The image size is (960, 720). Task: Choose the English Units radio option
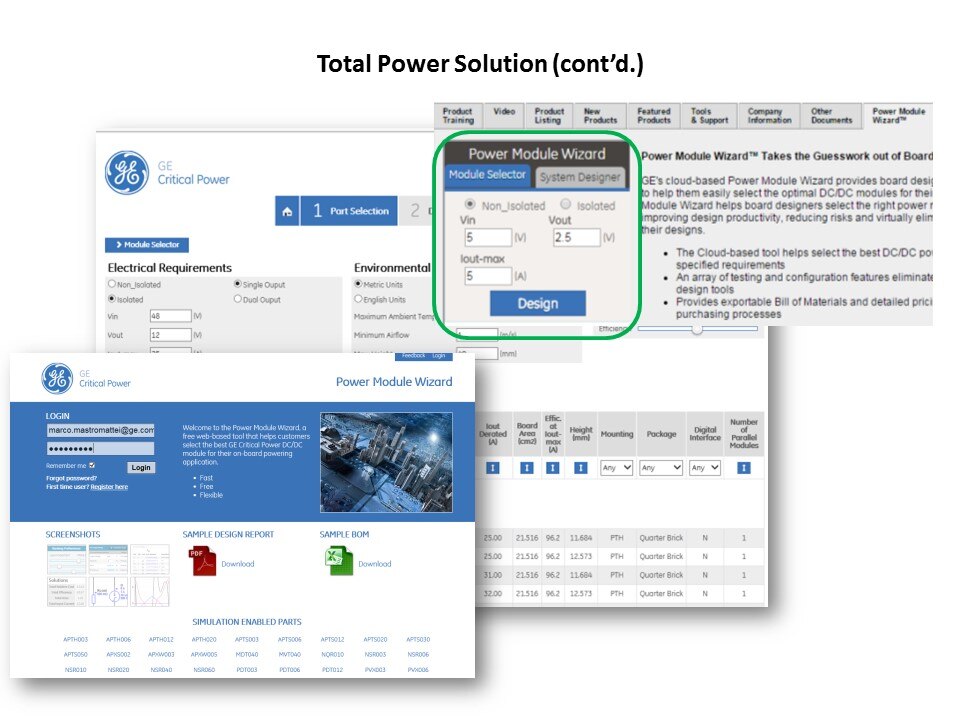[x=359, y=299]
